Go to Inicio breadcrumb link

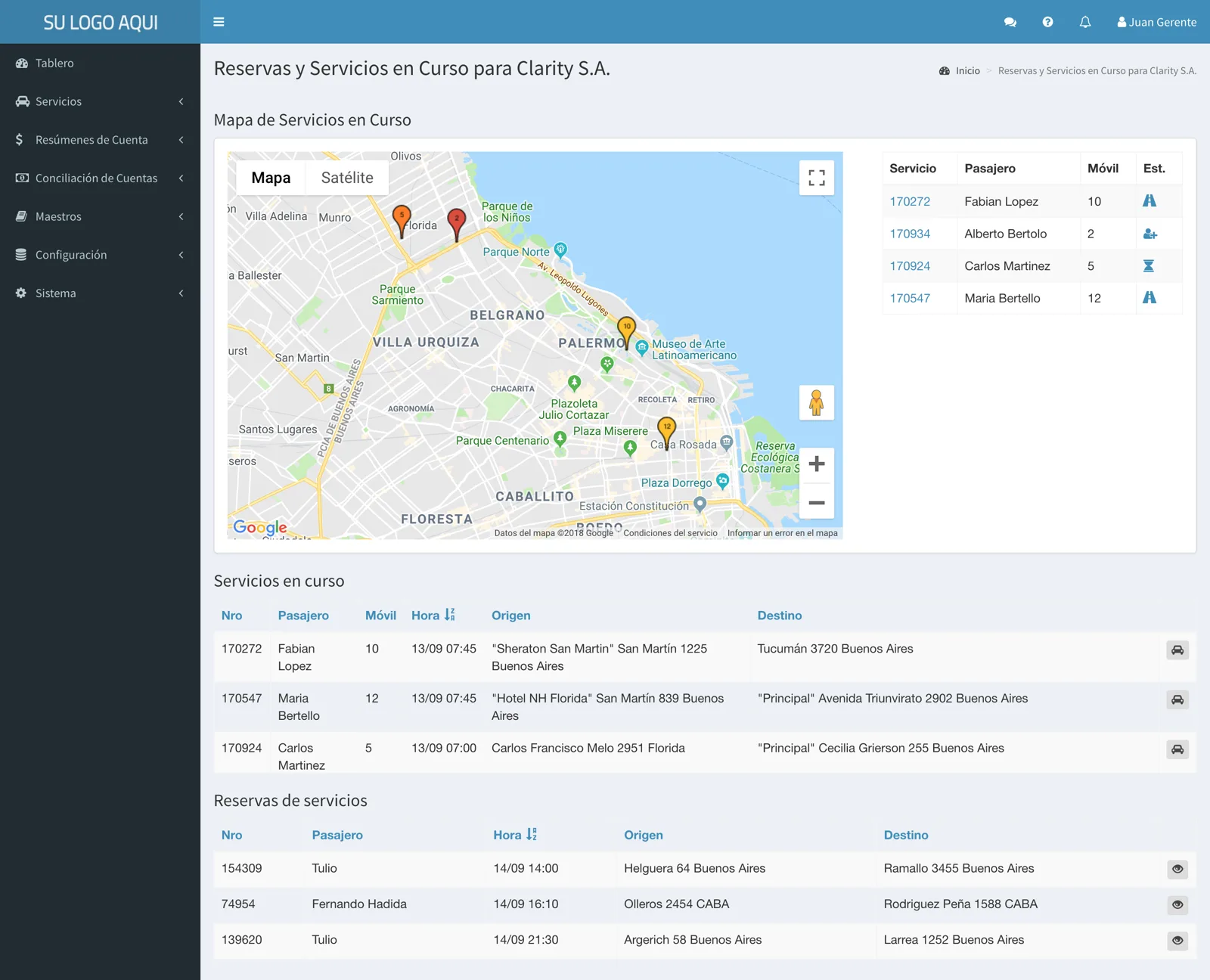tap(967, 70)
